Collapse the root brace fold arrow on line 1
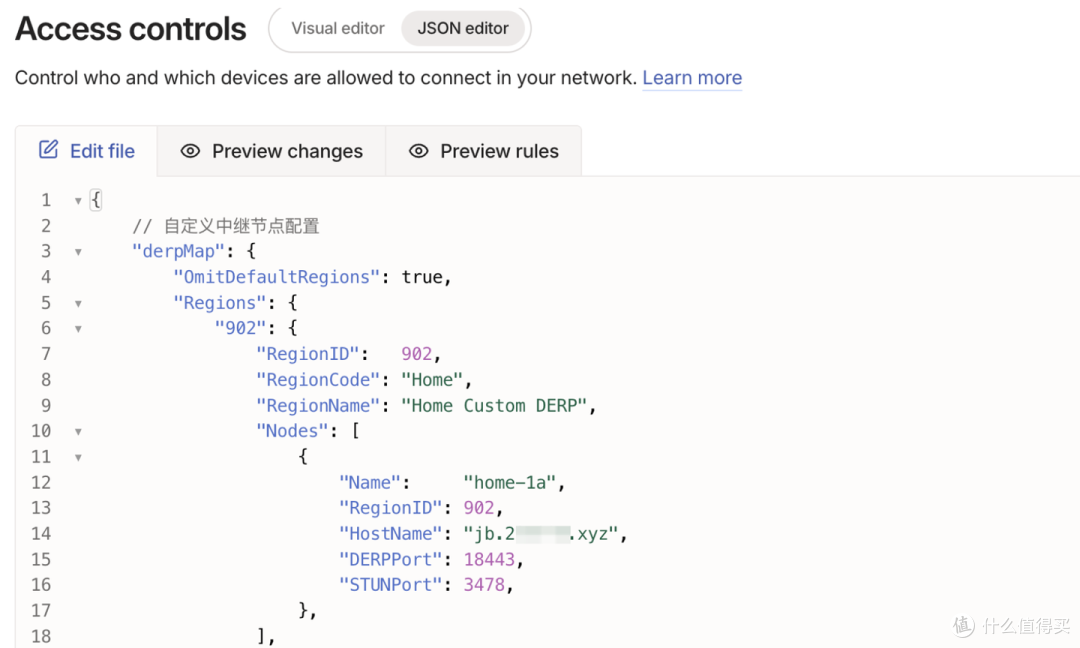 click(x=78, y=201)
